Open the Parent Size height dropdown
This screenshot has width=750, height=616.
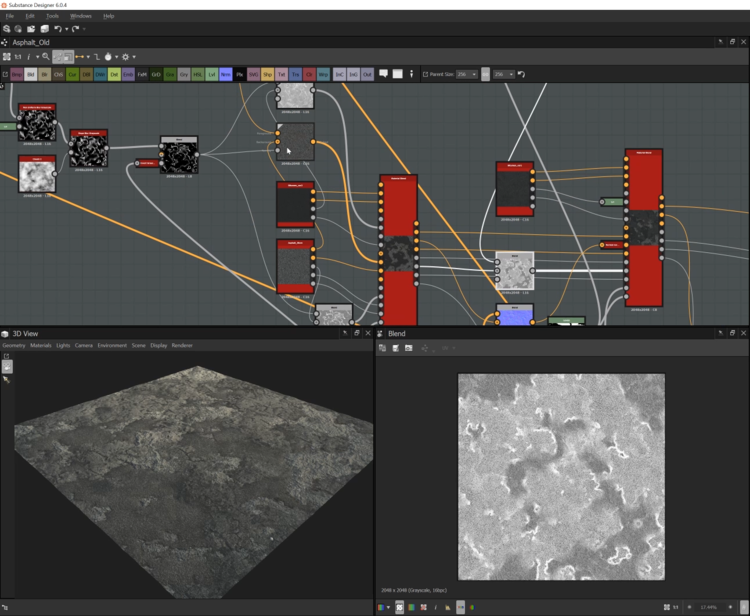(504, 74)
